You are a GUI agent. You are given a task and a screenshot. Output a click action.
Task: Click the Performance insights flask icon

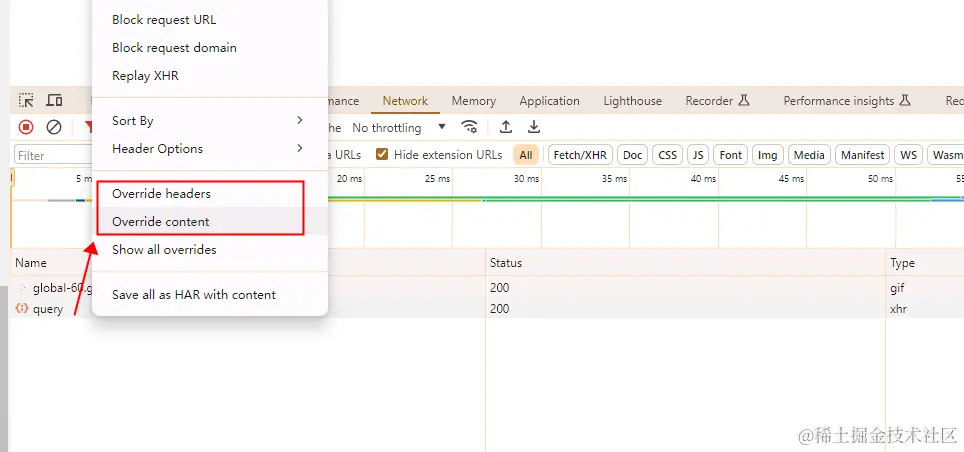point(904,100)
